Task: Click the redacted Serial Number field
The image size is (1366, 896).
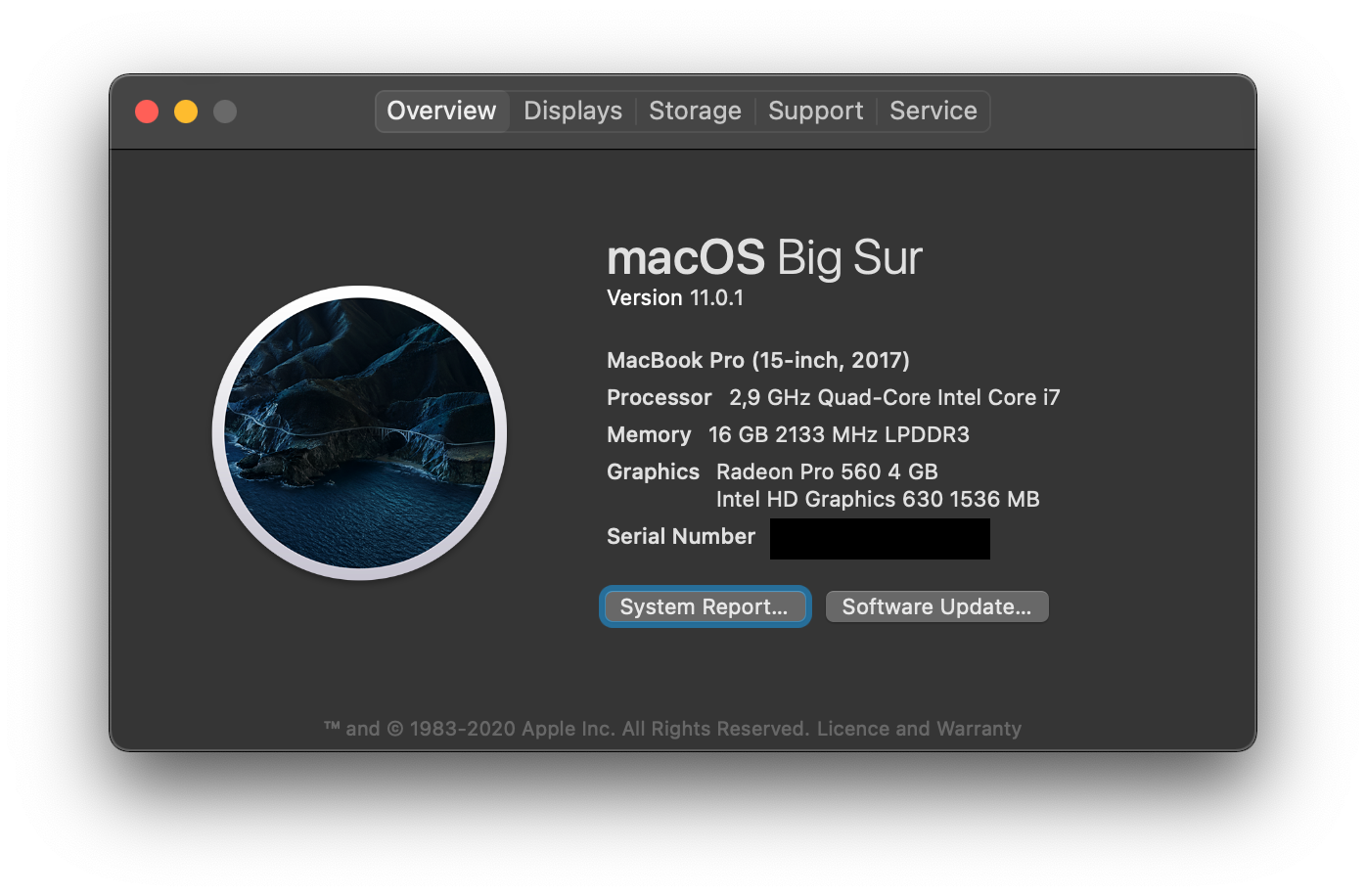Action: (x=879, y=538)
